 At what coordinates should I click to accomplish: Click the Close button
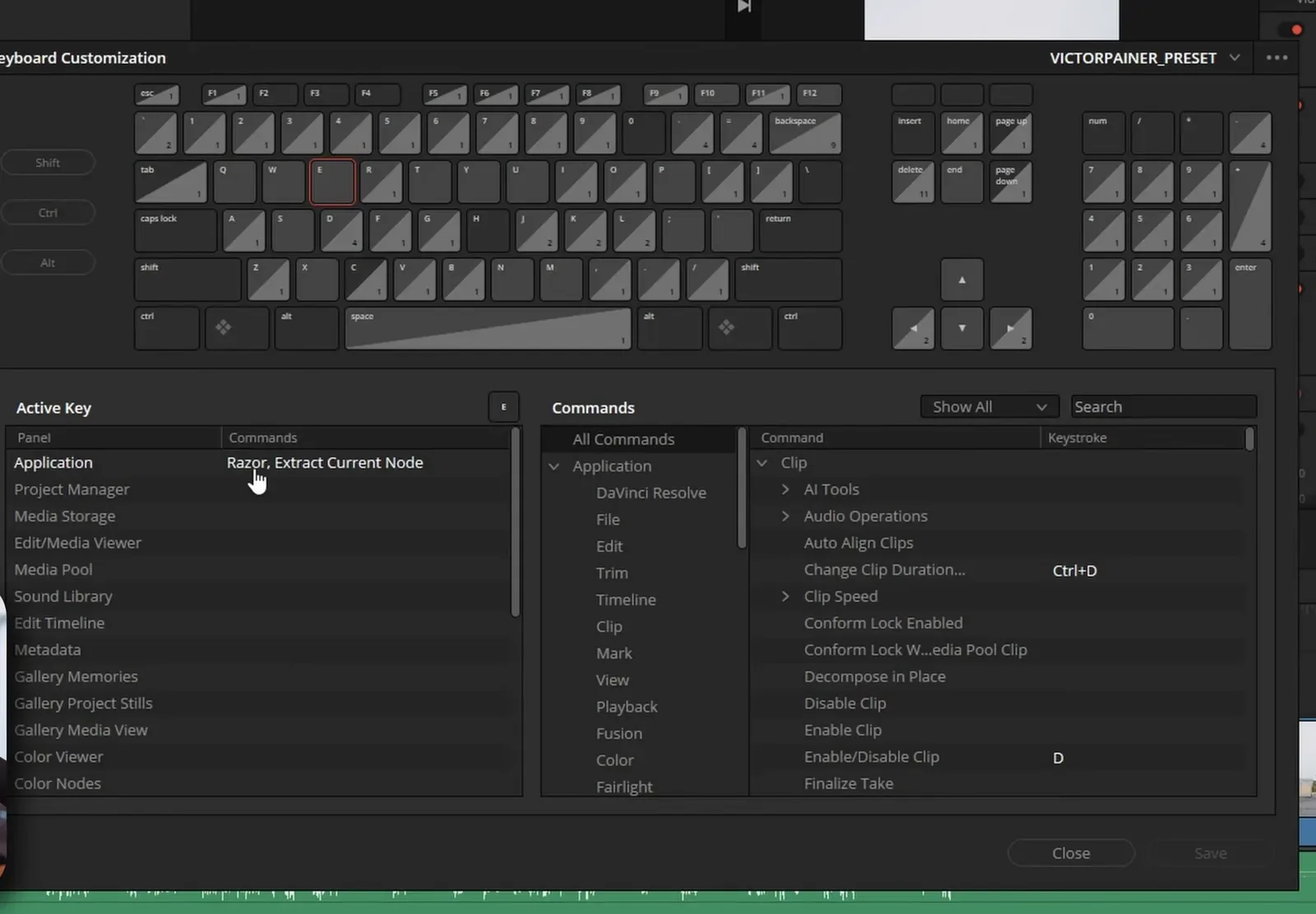1071,853
